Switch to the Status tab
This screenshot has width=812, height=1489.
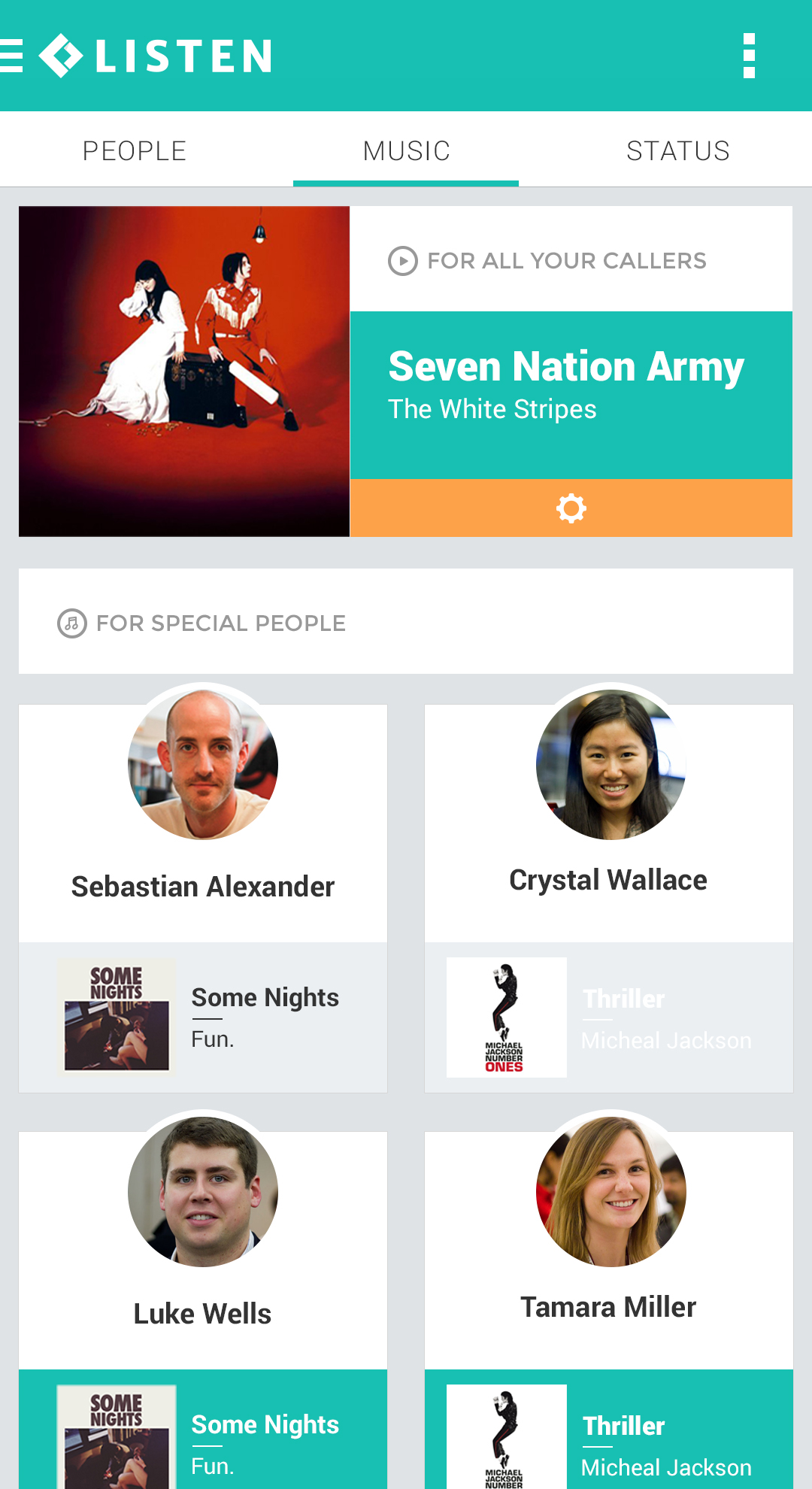click(x=678, y=150)
